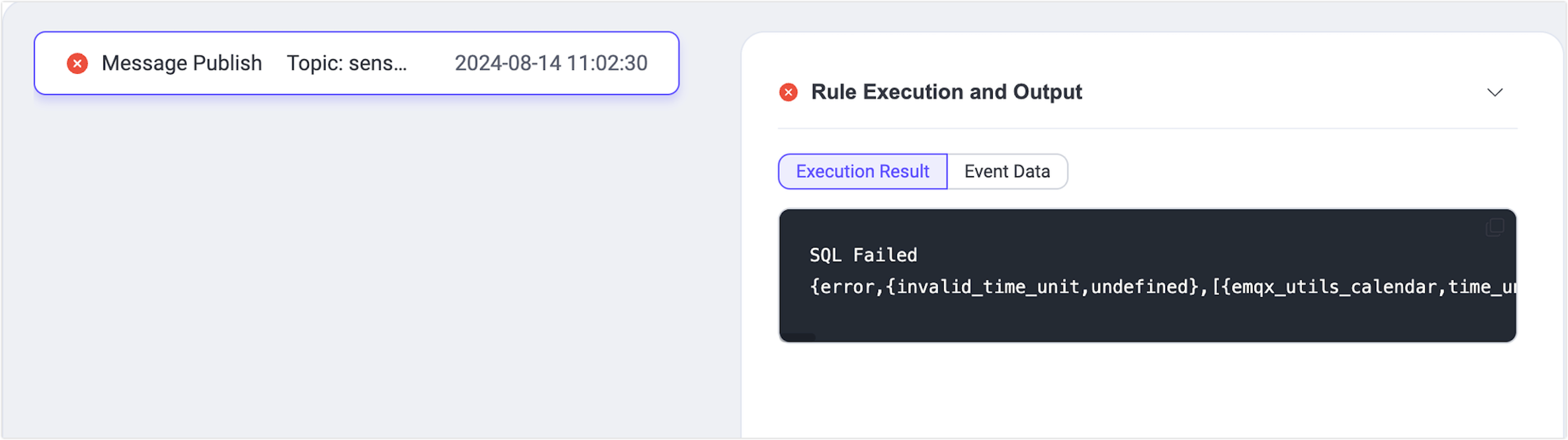Click the error status icon beside Rule Execution and Output
The height and width of the screenshot is (440, 1568).
(789, 92)
